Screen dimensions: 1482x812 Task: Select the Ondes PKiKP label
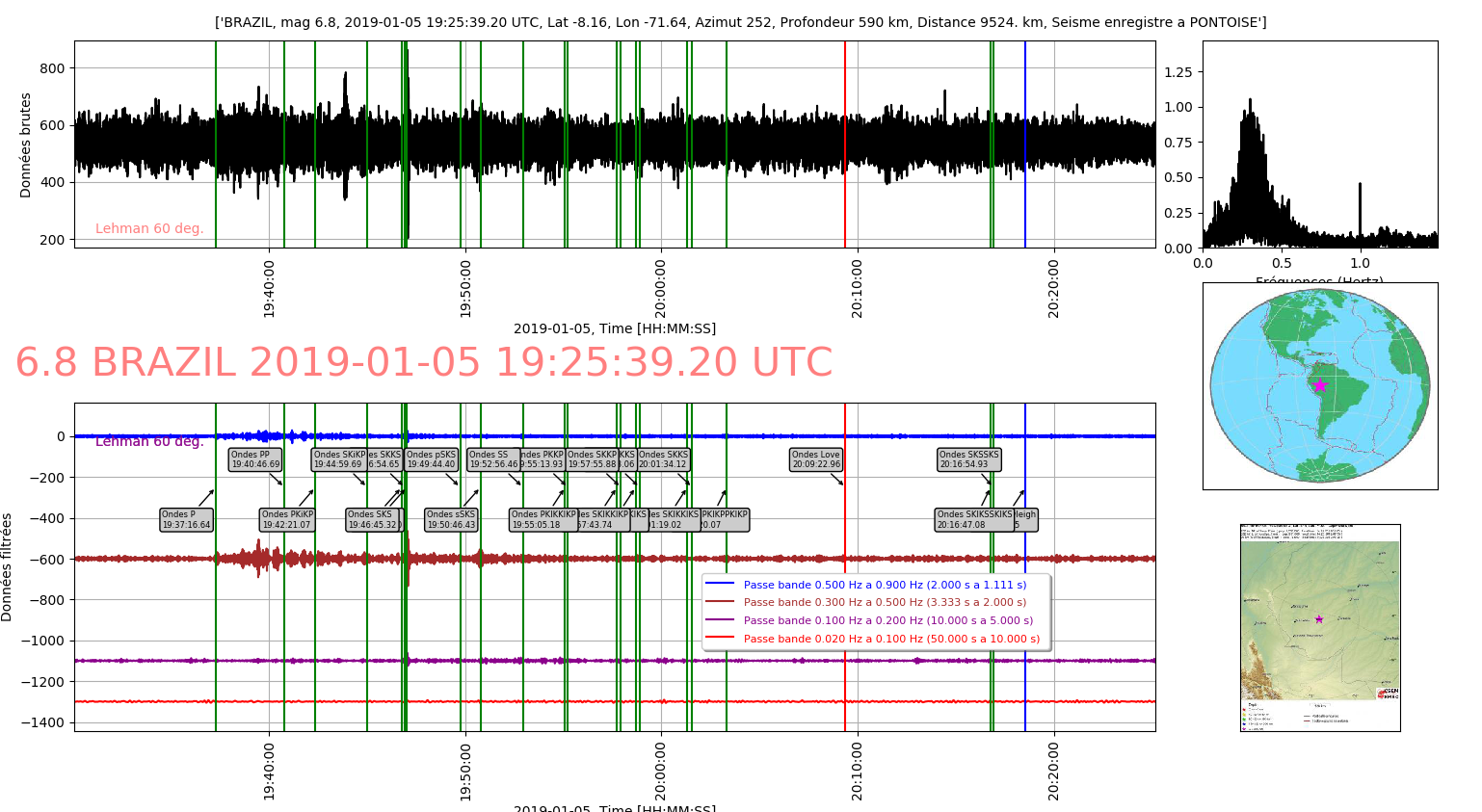(x=287, y=520)
